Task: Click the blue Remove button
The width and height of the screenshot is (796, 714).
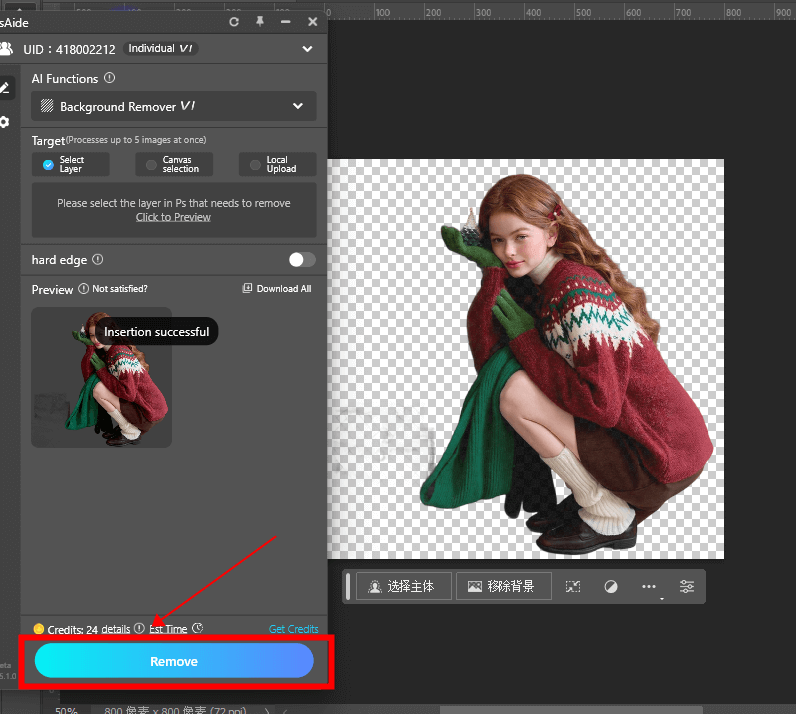Action: point(174,661)
